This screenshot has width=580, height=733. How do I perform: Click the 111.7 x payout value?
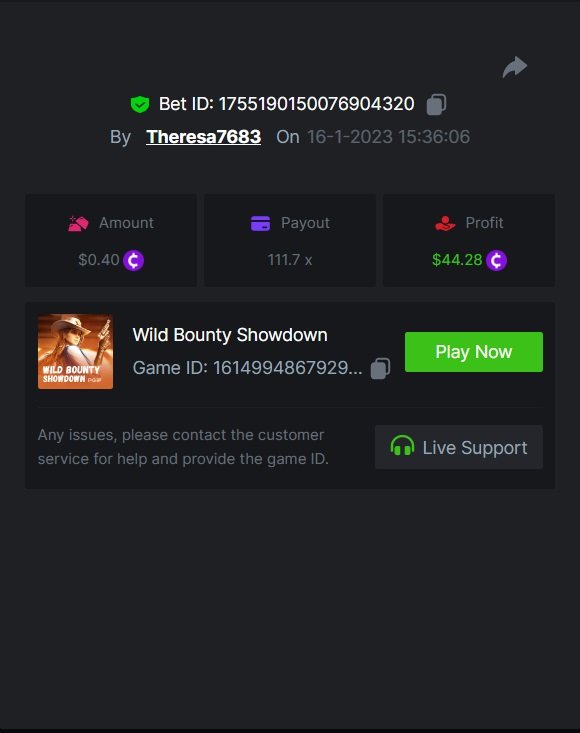click(290, 260)
